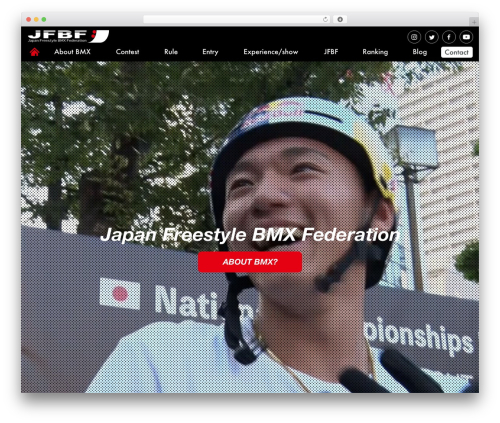Open the Facebook social icon
500x423 pixels.
click(449, 37)
